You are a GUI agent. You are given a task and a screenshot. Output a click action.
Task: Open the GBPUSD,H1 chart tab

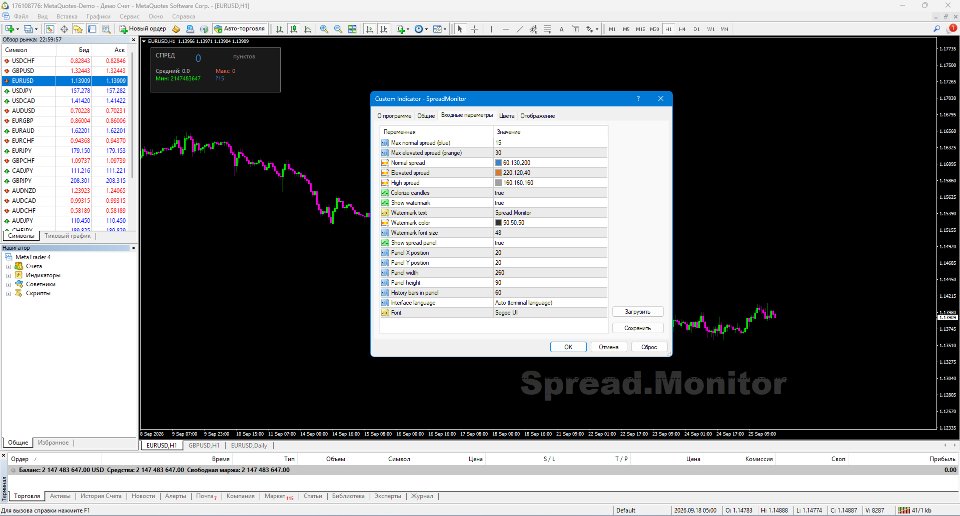pos(204,446)
